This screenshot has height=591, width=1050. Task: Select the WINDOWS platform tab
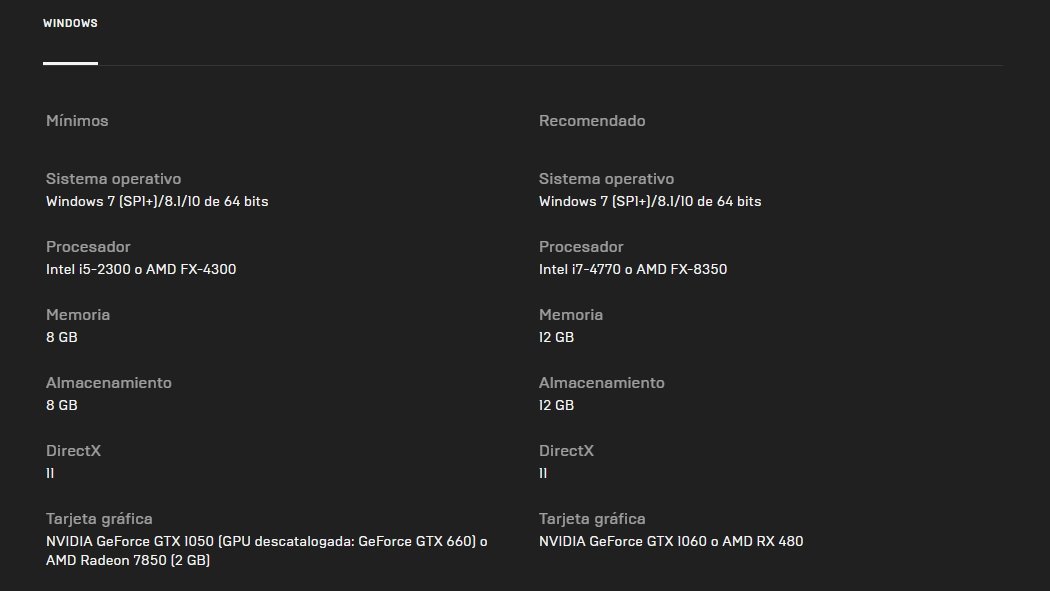click(70, 23)
